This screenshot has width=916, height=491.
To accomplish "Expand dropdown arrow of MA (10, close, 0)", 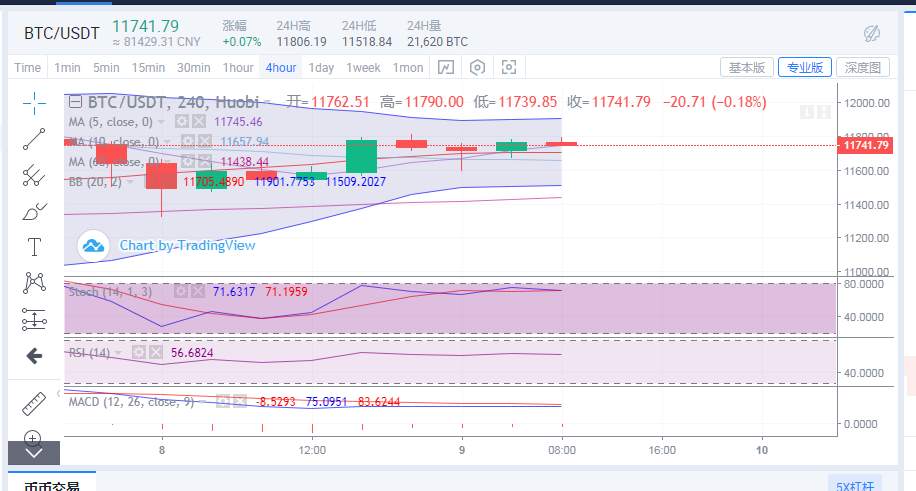I will click(168, 141).
